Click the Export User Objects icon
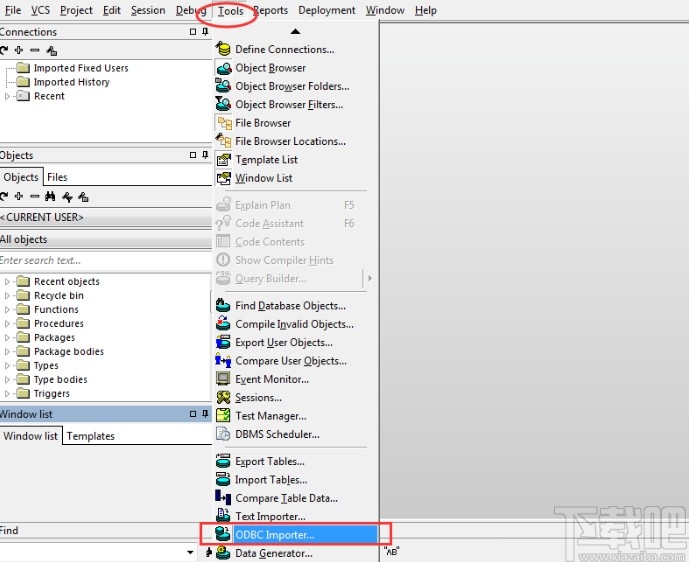689x562 pixels. coord(223,342)
